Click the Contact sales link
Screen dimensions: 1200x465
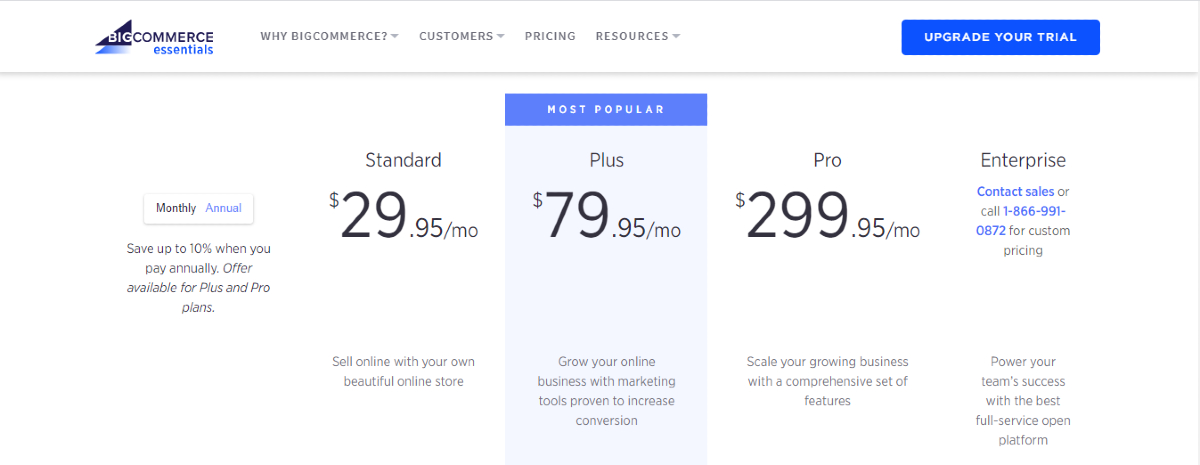pos(1015,191)
